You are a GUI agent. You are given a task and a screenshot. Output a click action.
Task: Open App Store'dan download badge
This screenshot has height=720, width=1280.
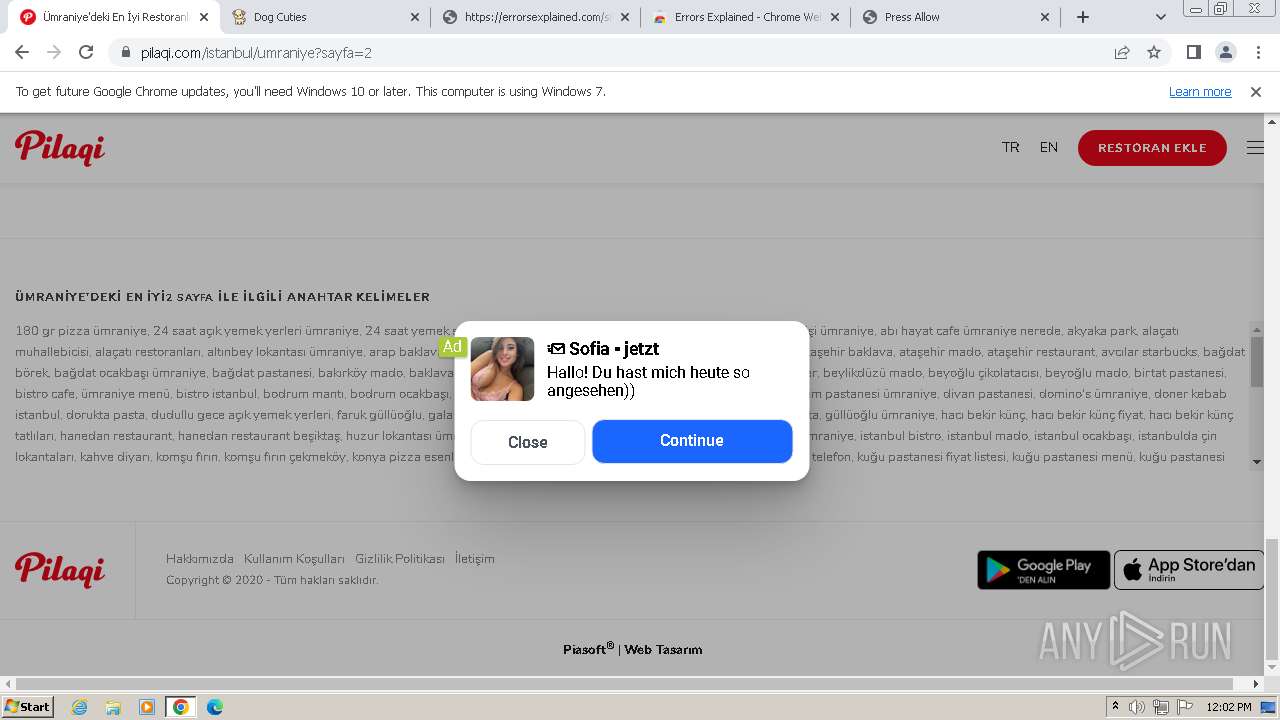pos(1189,570)
